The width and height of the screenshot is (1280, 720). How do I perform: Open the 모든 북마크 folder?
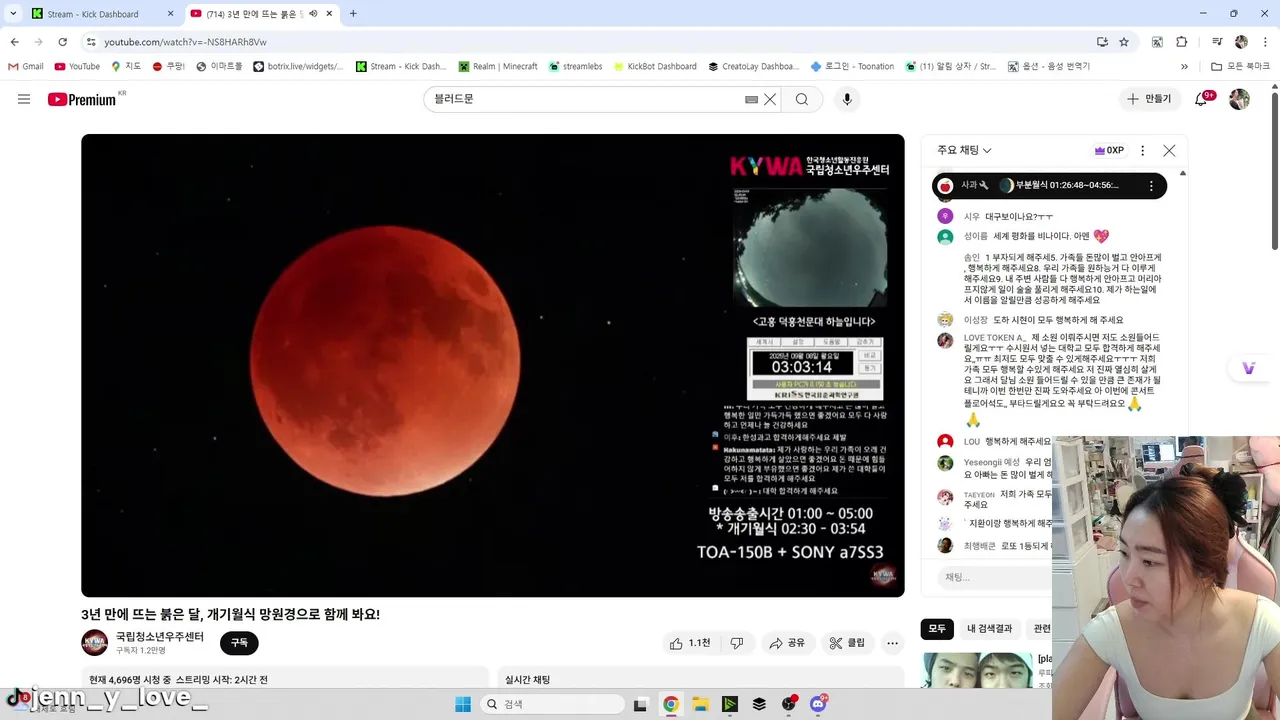(x=1240, y=67)
